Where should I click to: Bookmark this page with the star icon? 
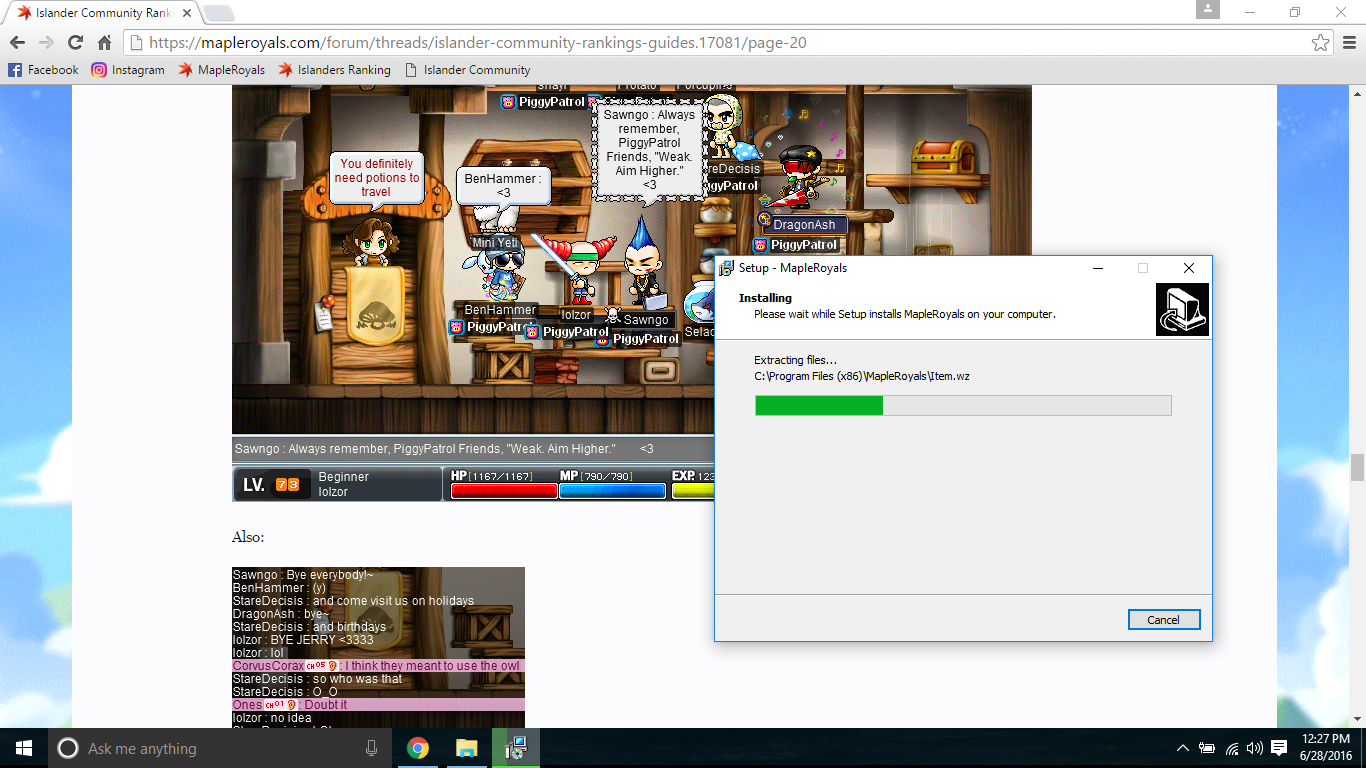coord(1320,43)
